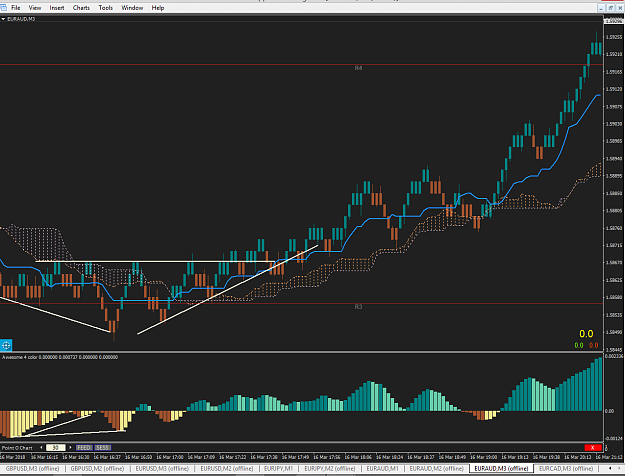Image resolution: width=625 pixels, height=476 pixels.
Task: Increase Point O Chart value with right arrow
Action: click(71, 448)
